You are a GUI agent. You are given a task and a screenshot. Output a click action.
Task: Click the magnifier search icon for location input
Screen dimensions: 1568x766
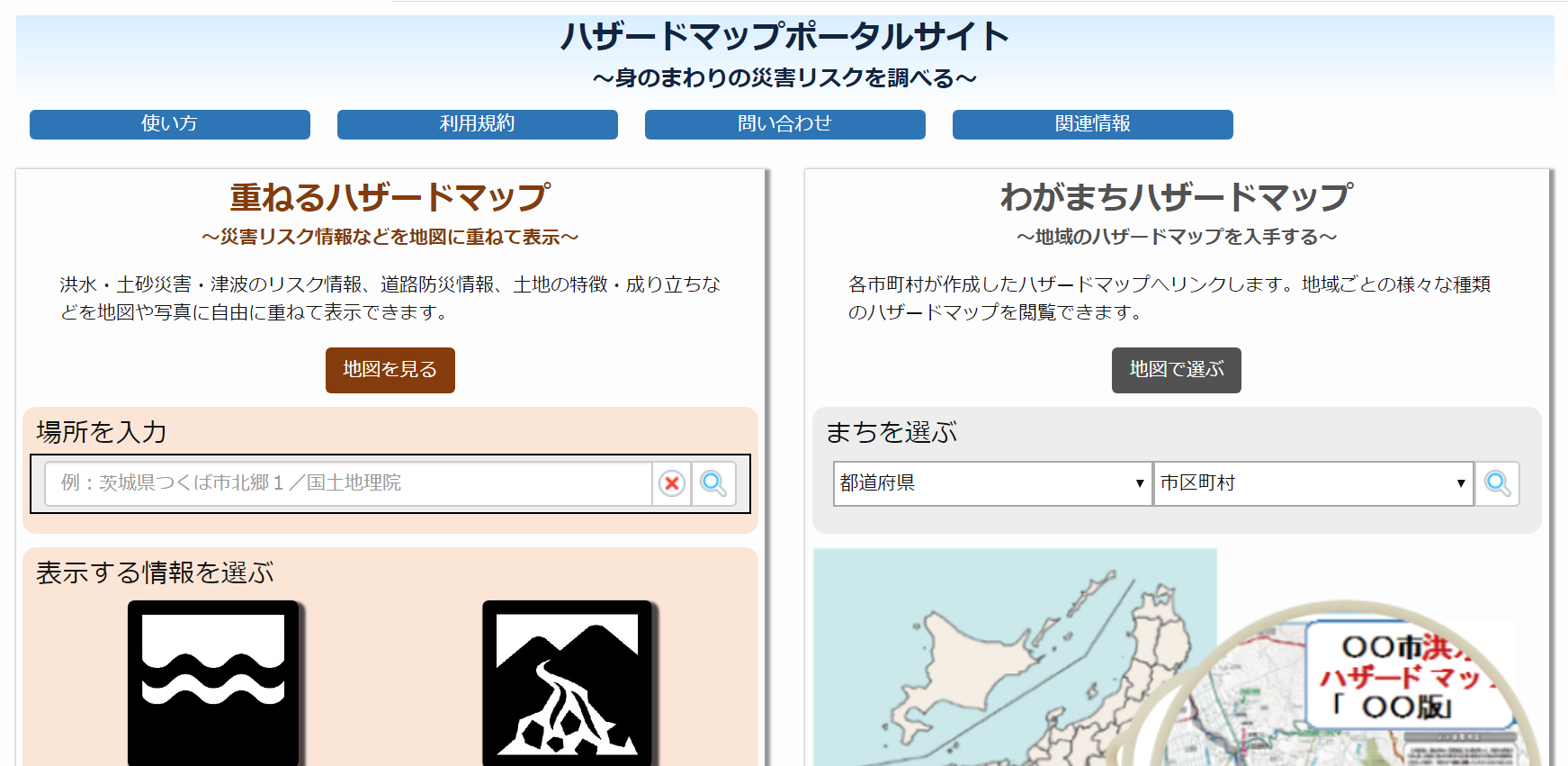pyautogui.click(x=714, y=483)
